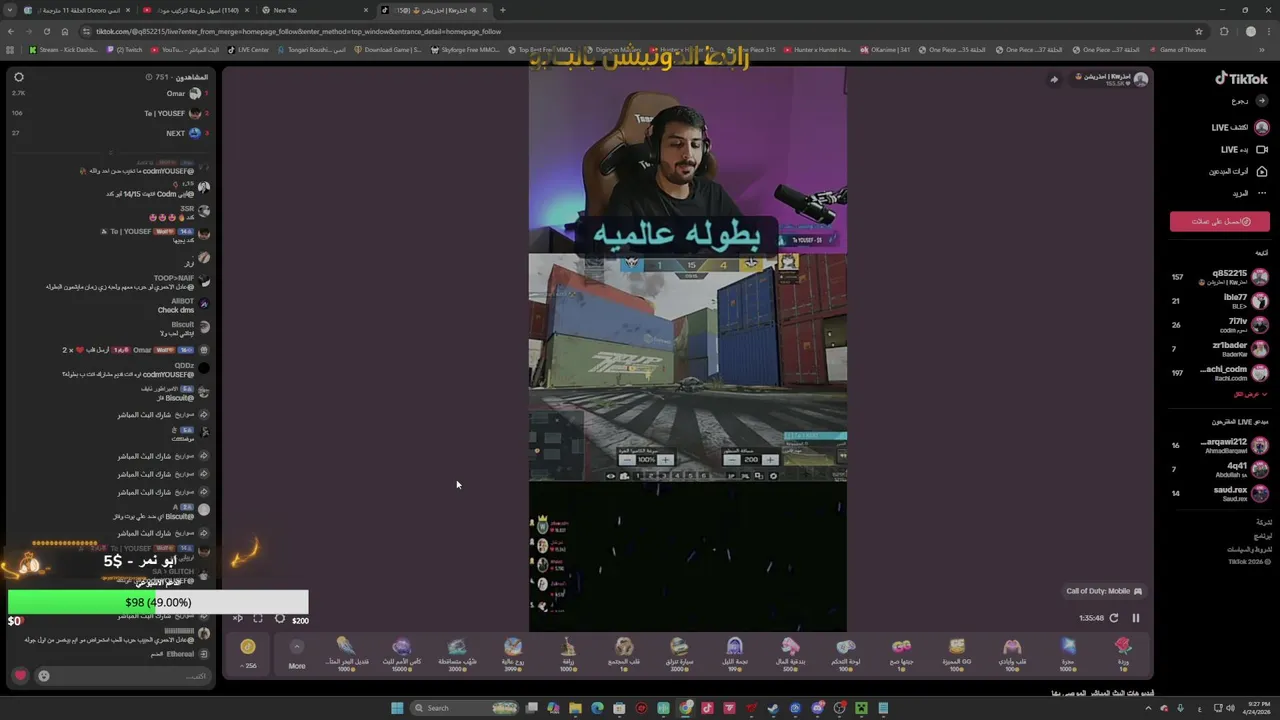Toggle mute on the video player
The image size is (1280, 720).
coord(238,619)
